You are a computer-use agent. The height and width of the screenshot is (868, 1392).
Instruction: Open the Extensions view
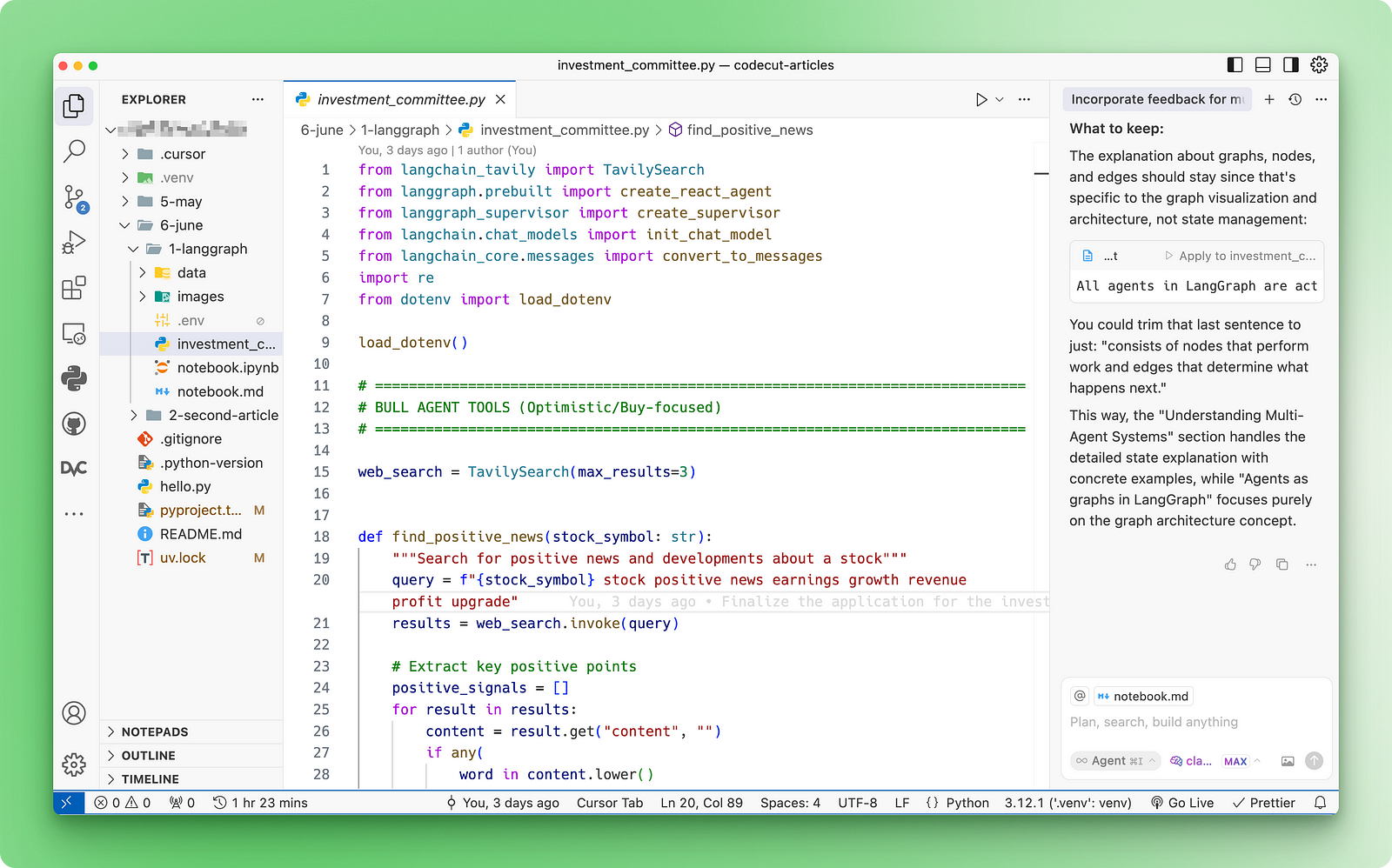[x=75, y=288]
